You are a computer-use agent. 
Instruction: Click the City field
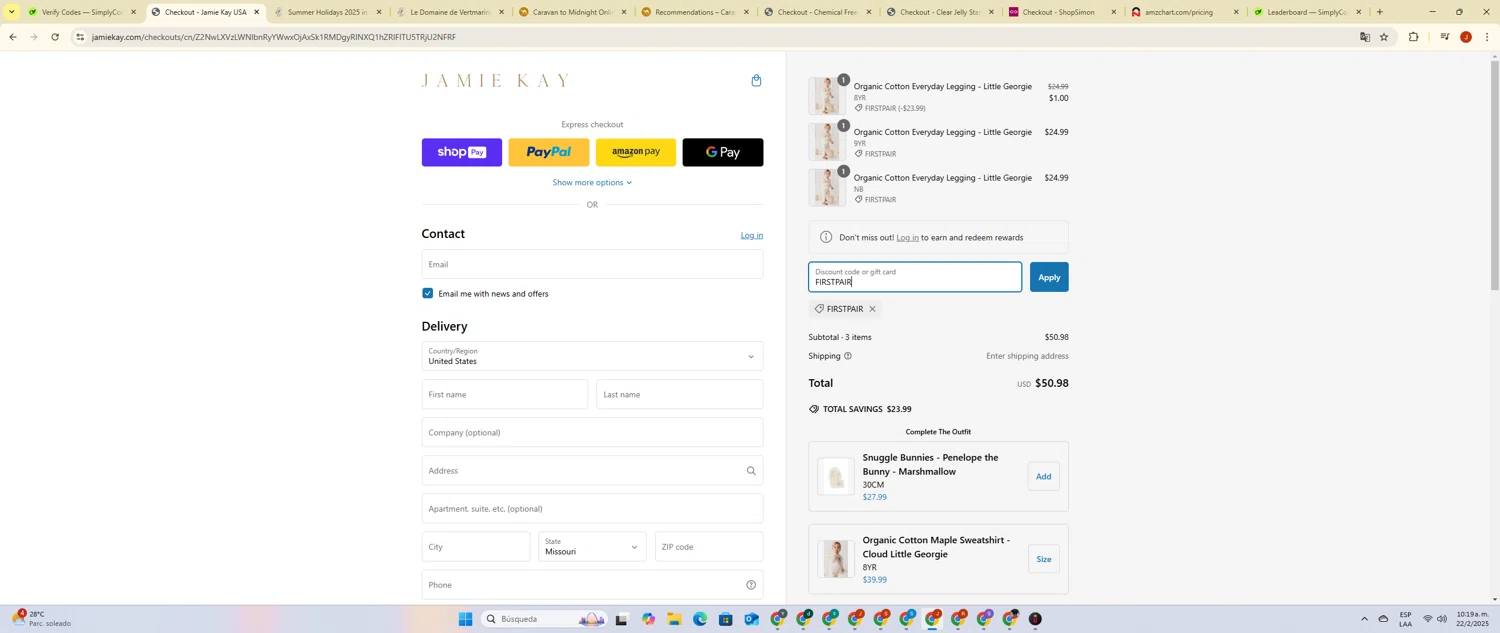click(x=476, y=547)
